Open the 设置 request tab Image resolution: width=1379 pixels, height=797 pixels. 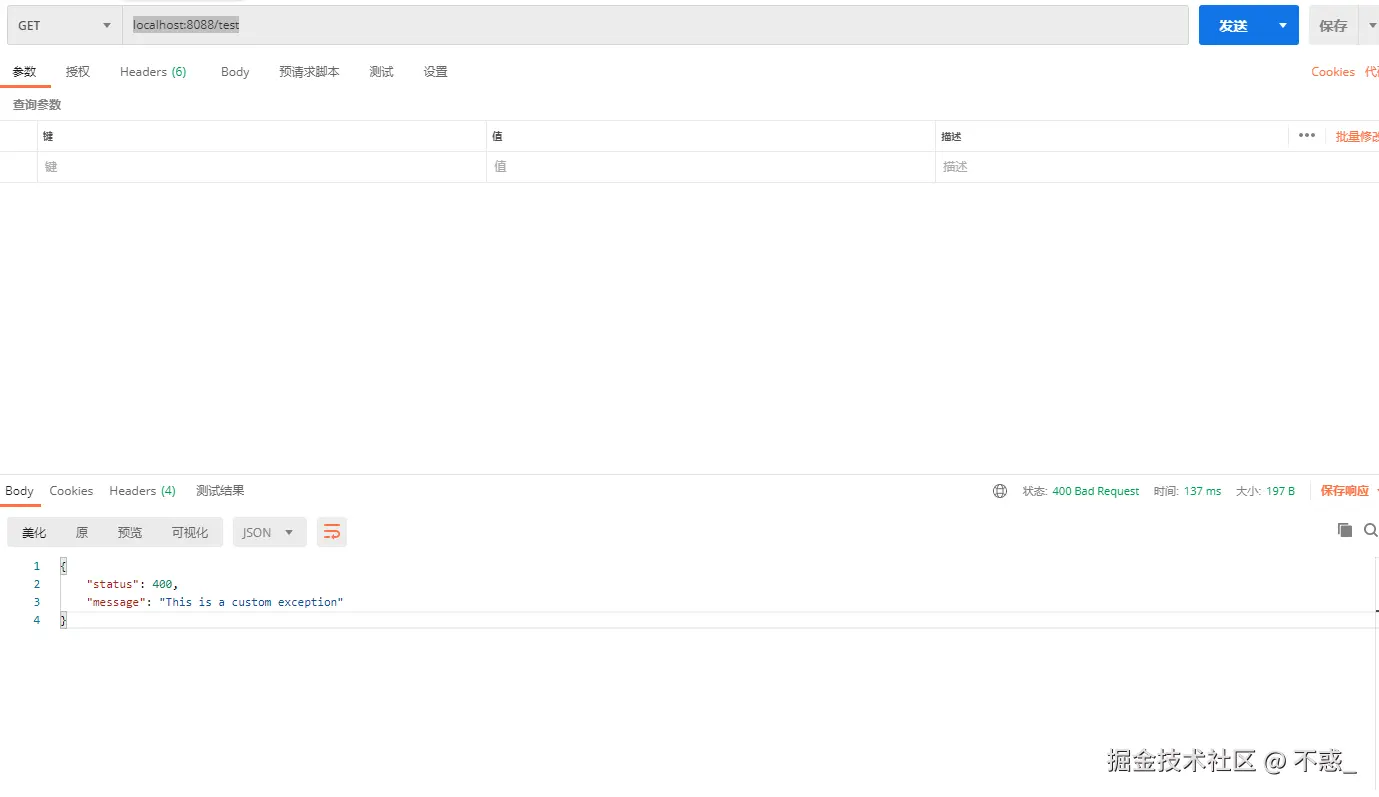(435, 72)
